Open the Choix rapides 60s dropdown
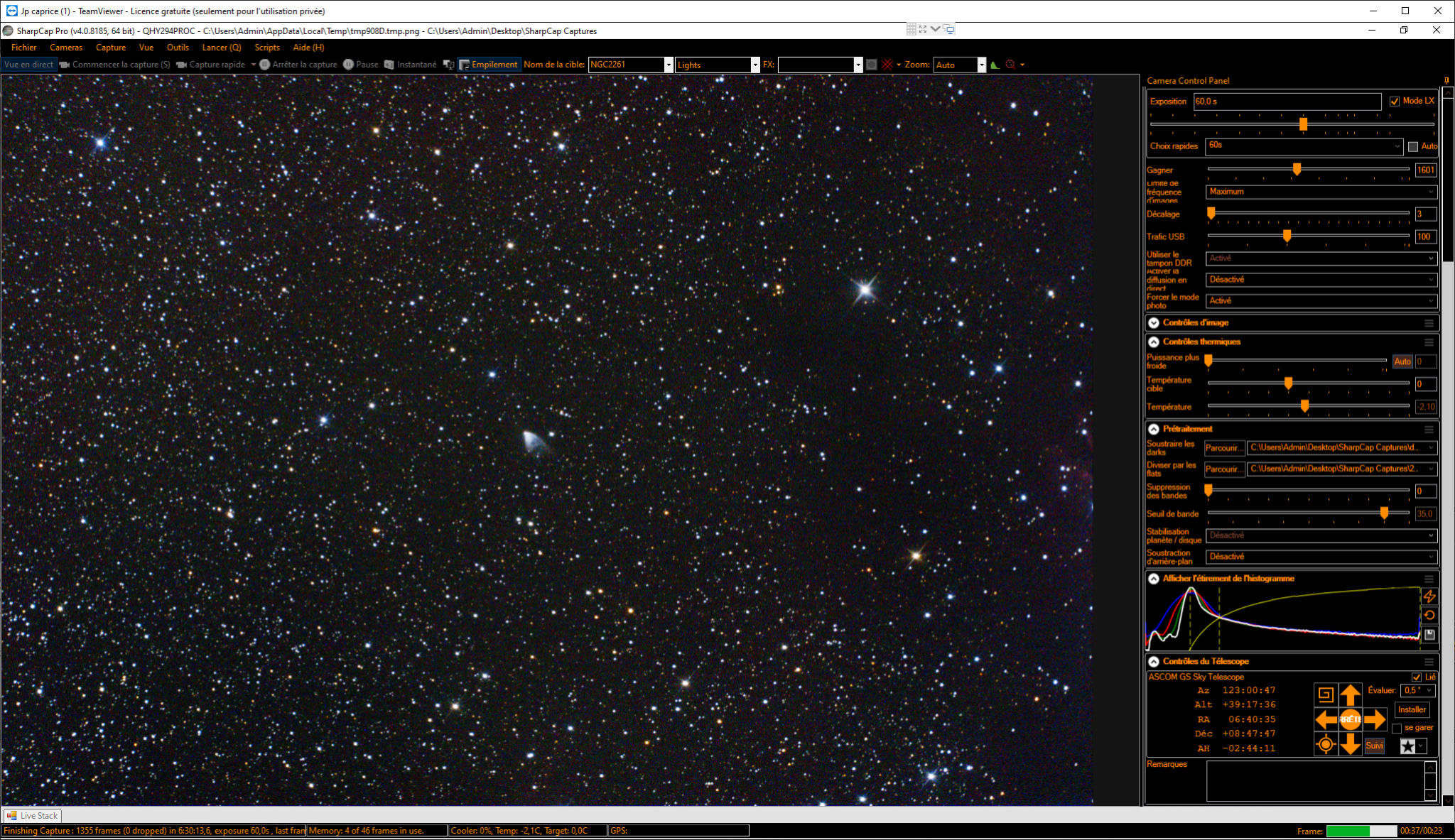Viewport: 1455px width, 840px height. 1304,146
